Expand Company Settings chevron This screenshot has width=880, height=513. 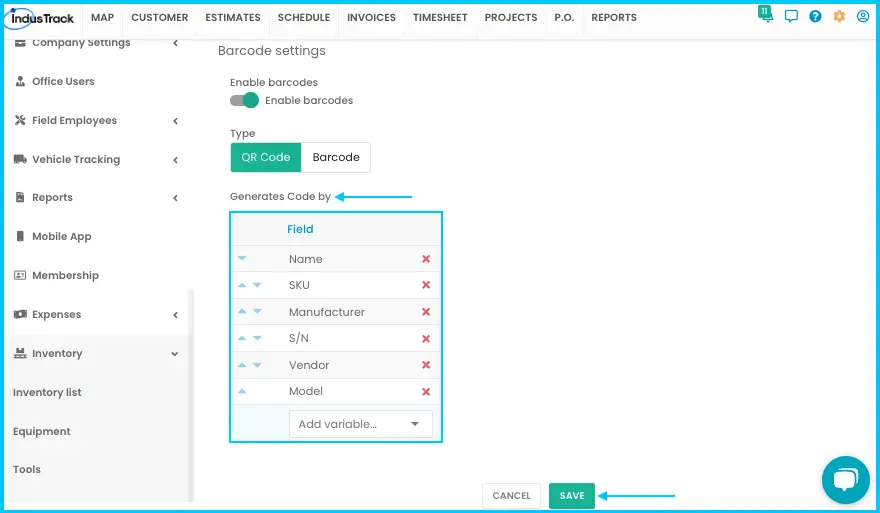[176, 43]
